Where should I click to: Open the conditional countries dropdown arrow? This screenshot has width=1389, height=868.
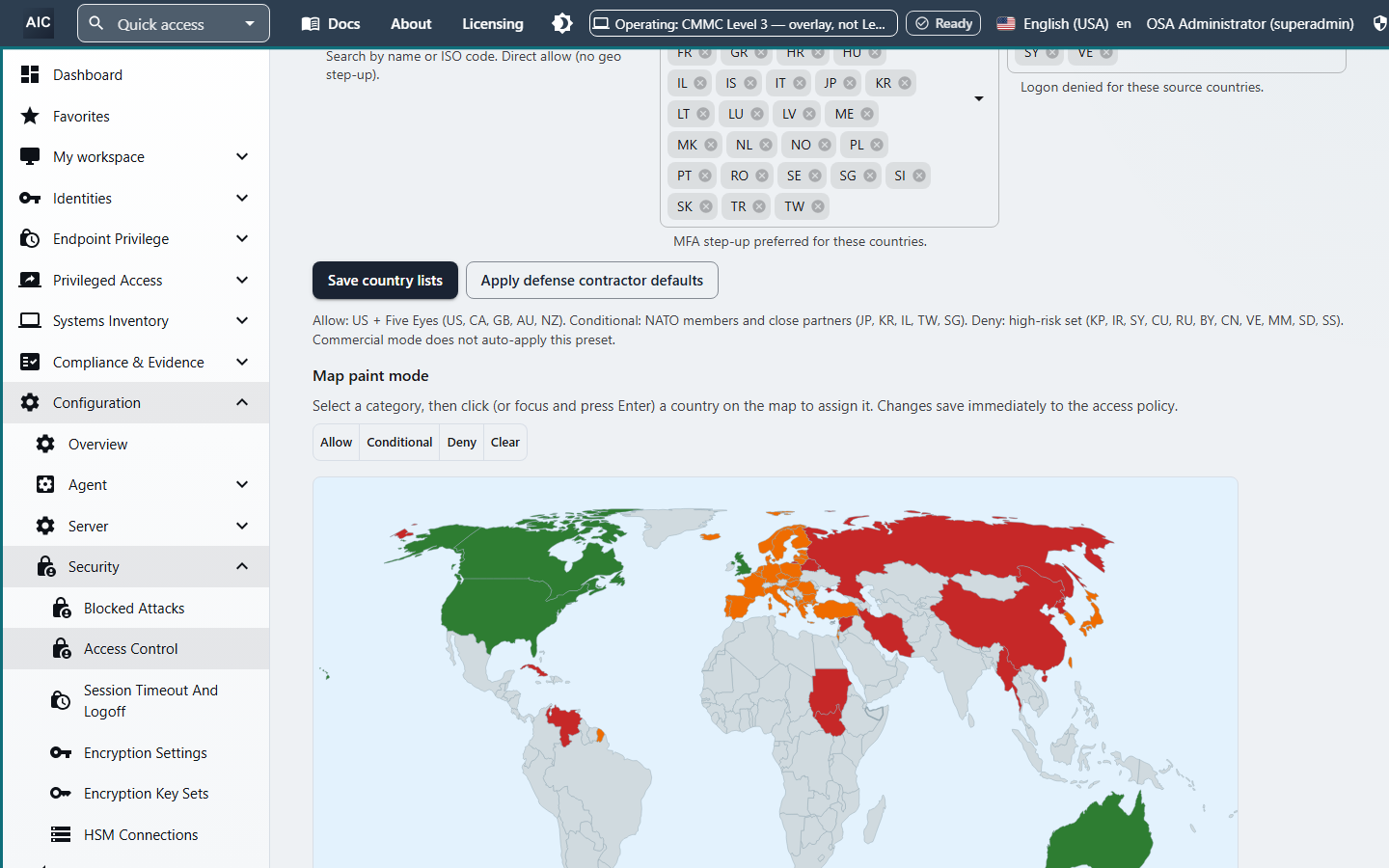click(979, 98)
